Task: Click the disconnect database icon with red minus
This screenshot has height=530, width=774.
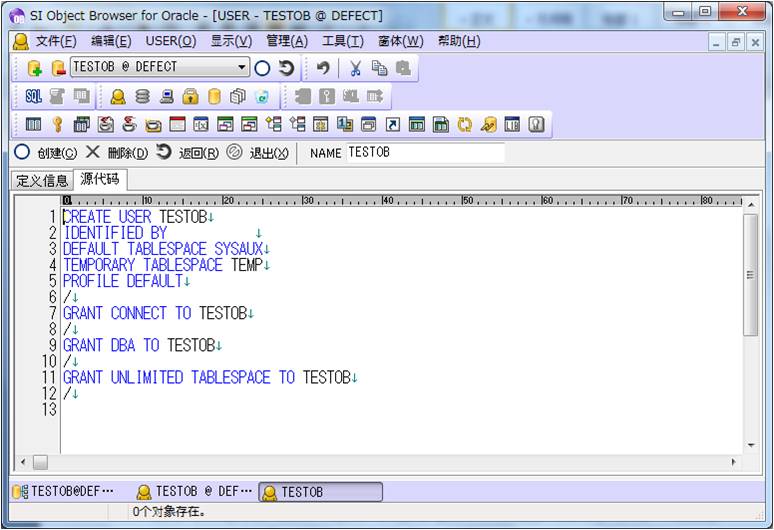Action: (x=58, y=68)
